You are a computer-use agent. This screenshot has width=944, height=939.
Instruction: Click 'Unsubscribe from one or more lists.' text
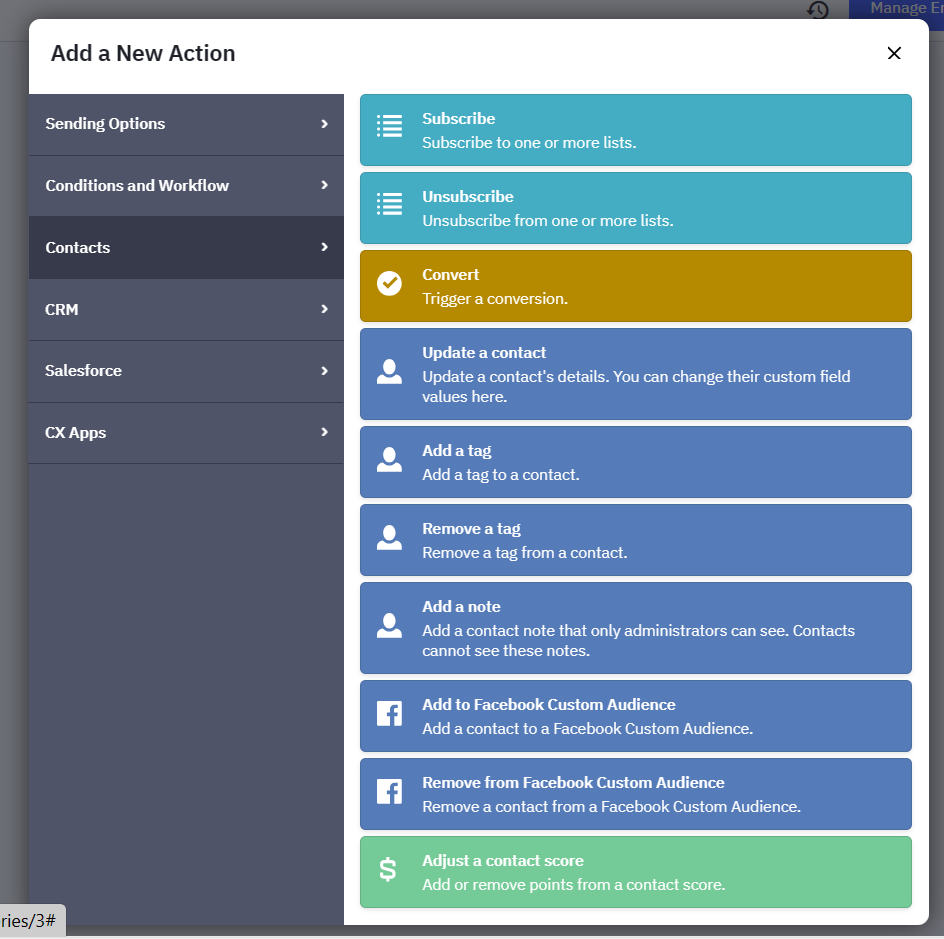click(548, 221)
